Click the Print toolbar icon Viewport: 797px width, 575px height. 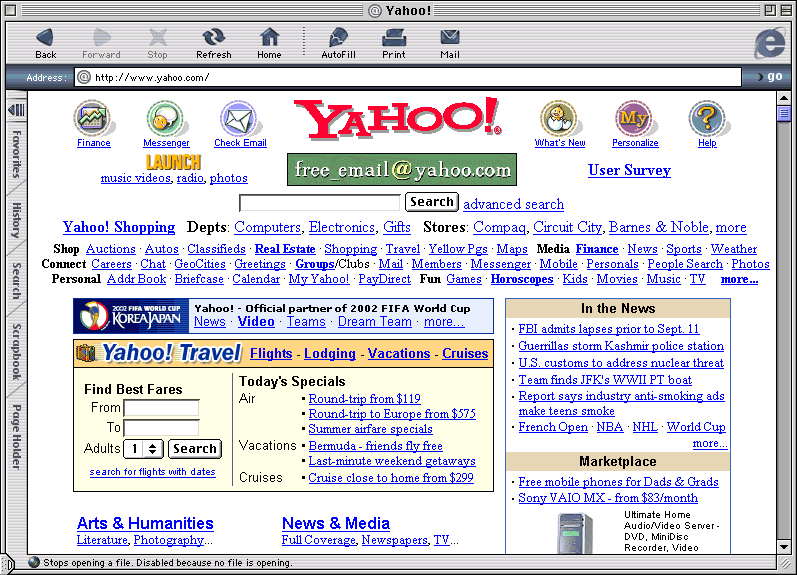point(394,41)
